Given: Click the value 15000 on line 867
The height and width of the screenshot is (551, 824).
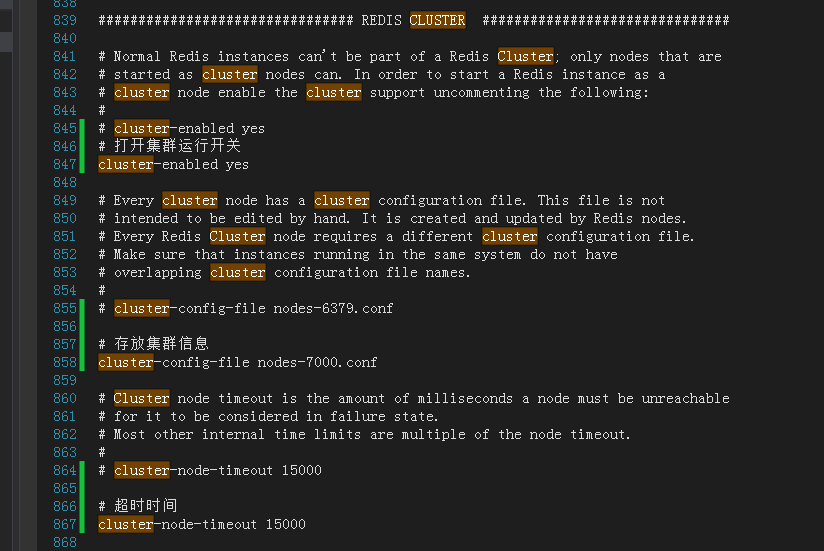Looking at the screenshot, I should (x=285, y=524).
